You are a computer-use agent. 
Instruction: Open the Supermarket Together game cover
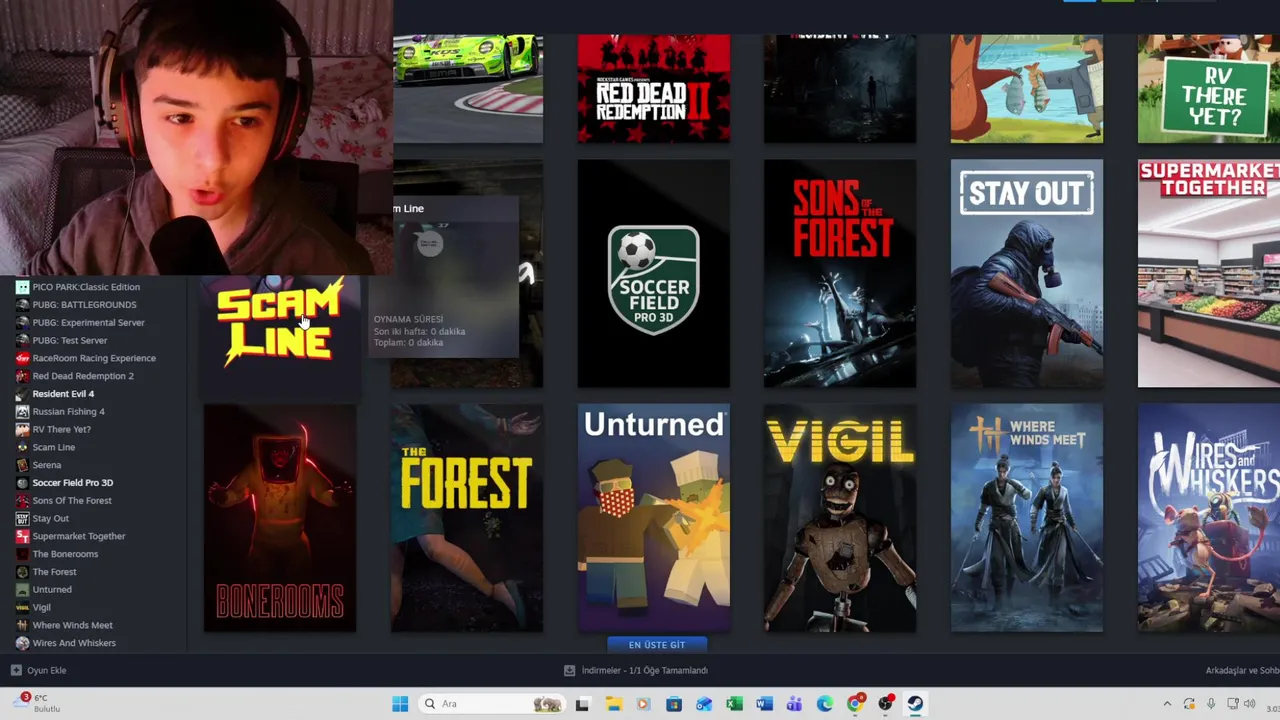1209,273
